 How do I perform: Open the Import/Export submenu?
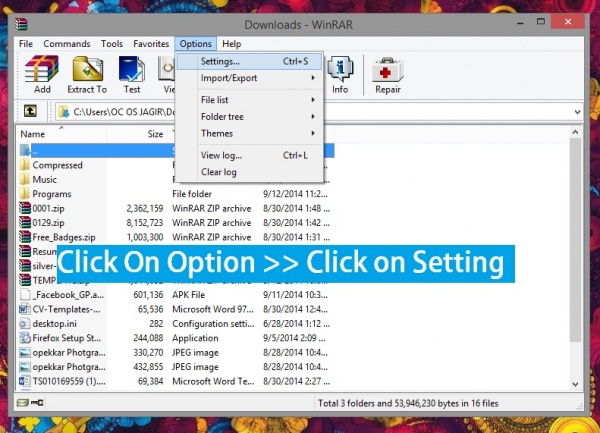(250, 78)
